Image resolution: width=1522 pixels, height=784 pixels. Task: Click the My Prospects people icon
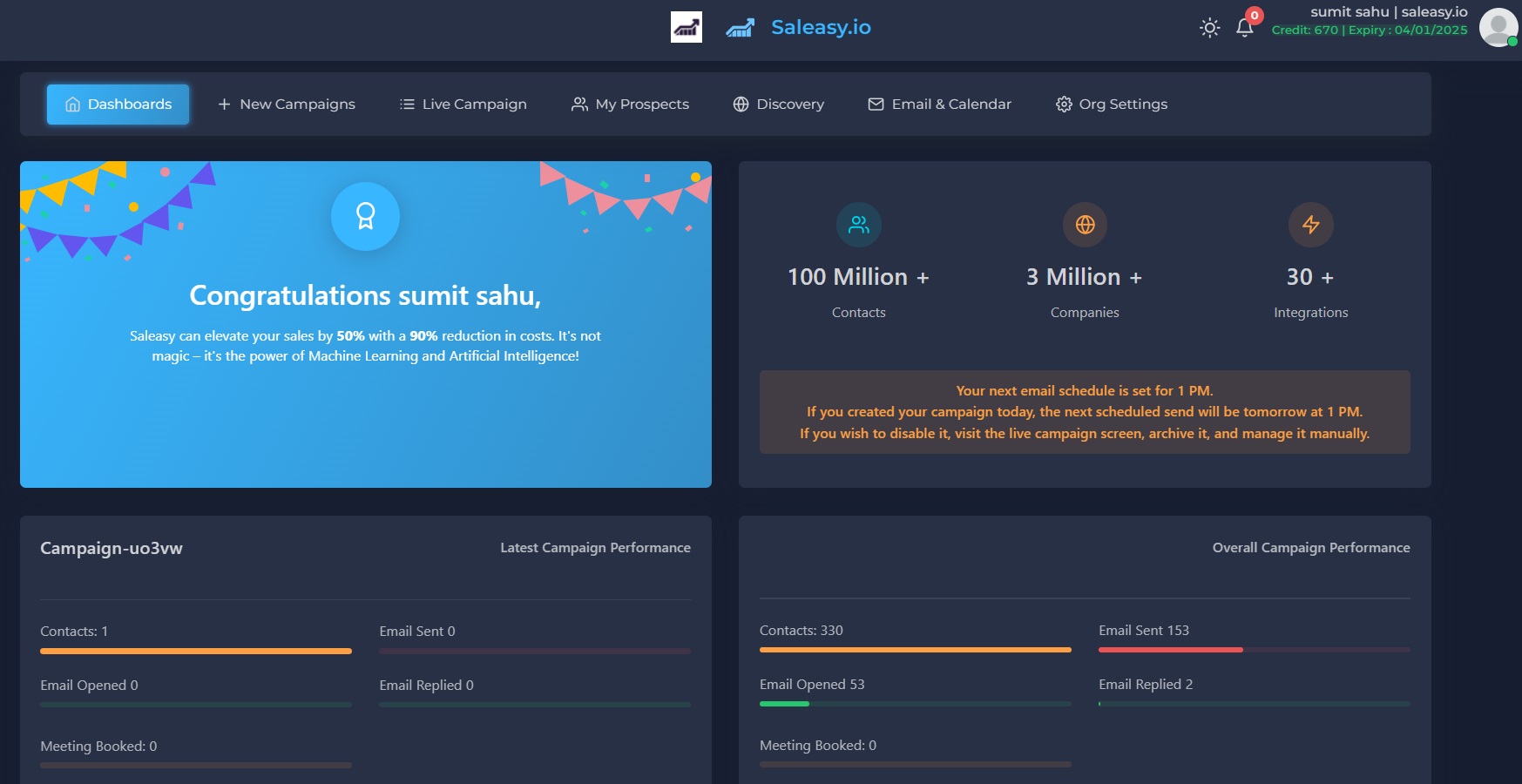pyautogui.click(x=579, y=105)
